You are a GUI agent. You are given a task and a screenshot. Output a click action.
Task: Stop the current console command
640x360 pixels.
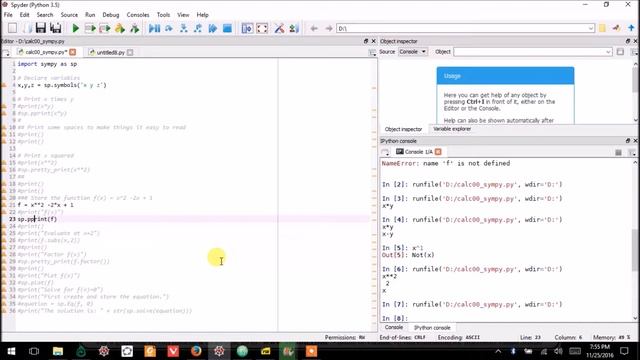(618, 152)
